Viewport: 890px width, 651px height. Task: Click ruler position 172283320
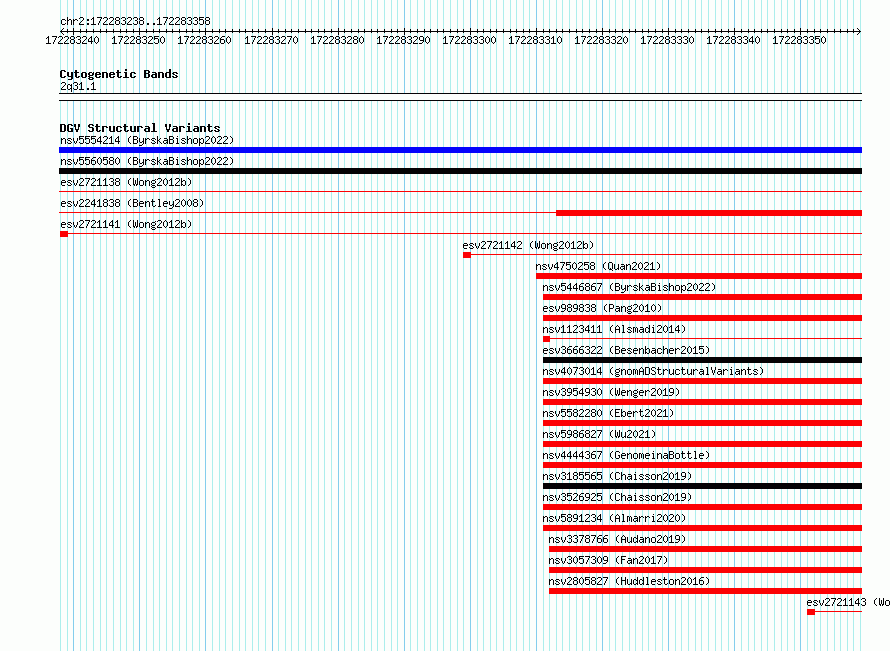[601, 40]
